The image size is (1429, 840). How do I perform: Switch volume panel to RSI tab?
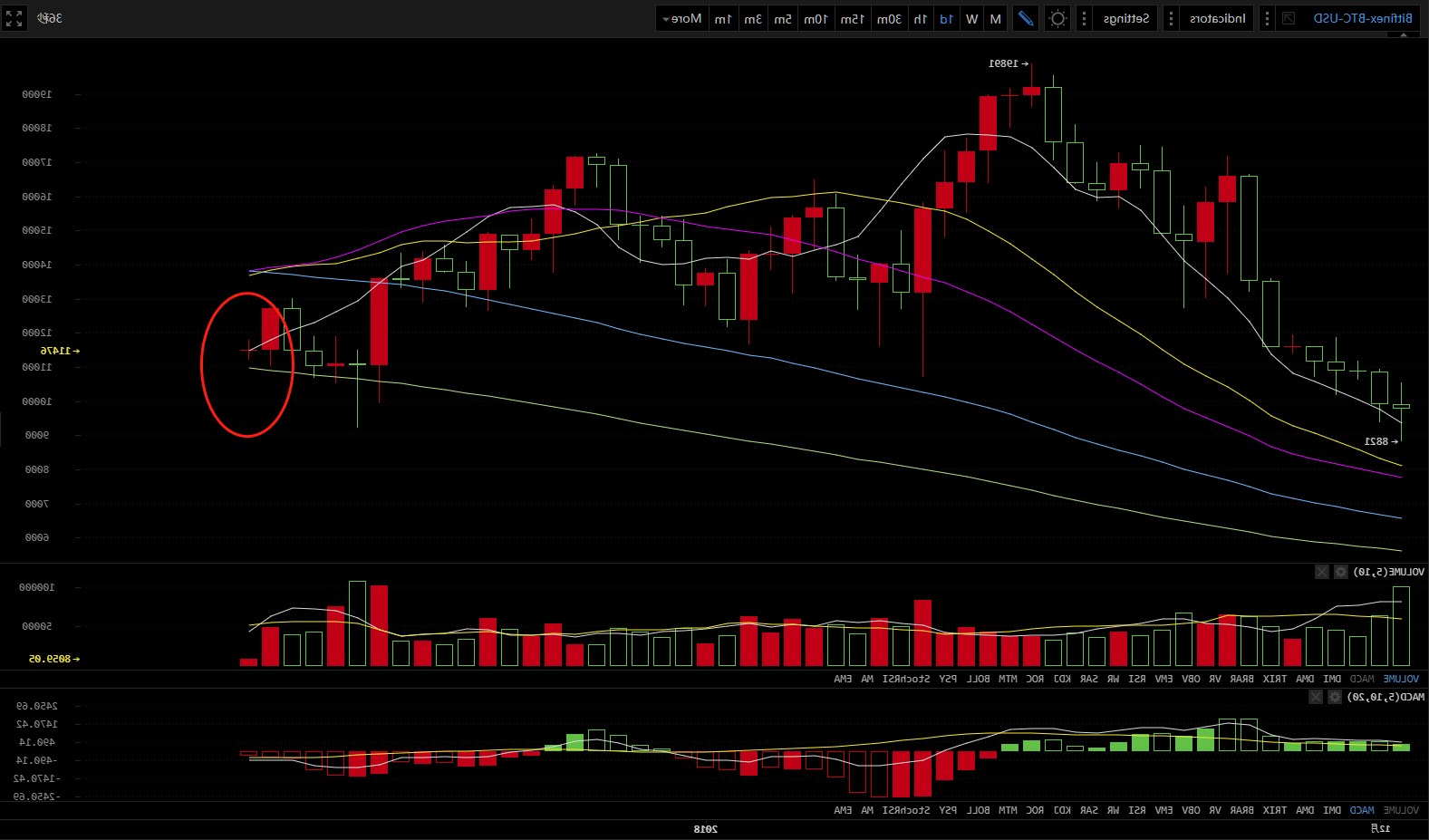[x=1136, y=679]
